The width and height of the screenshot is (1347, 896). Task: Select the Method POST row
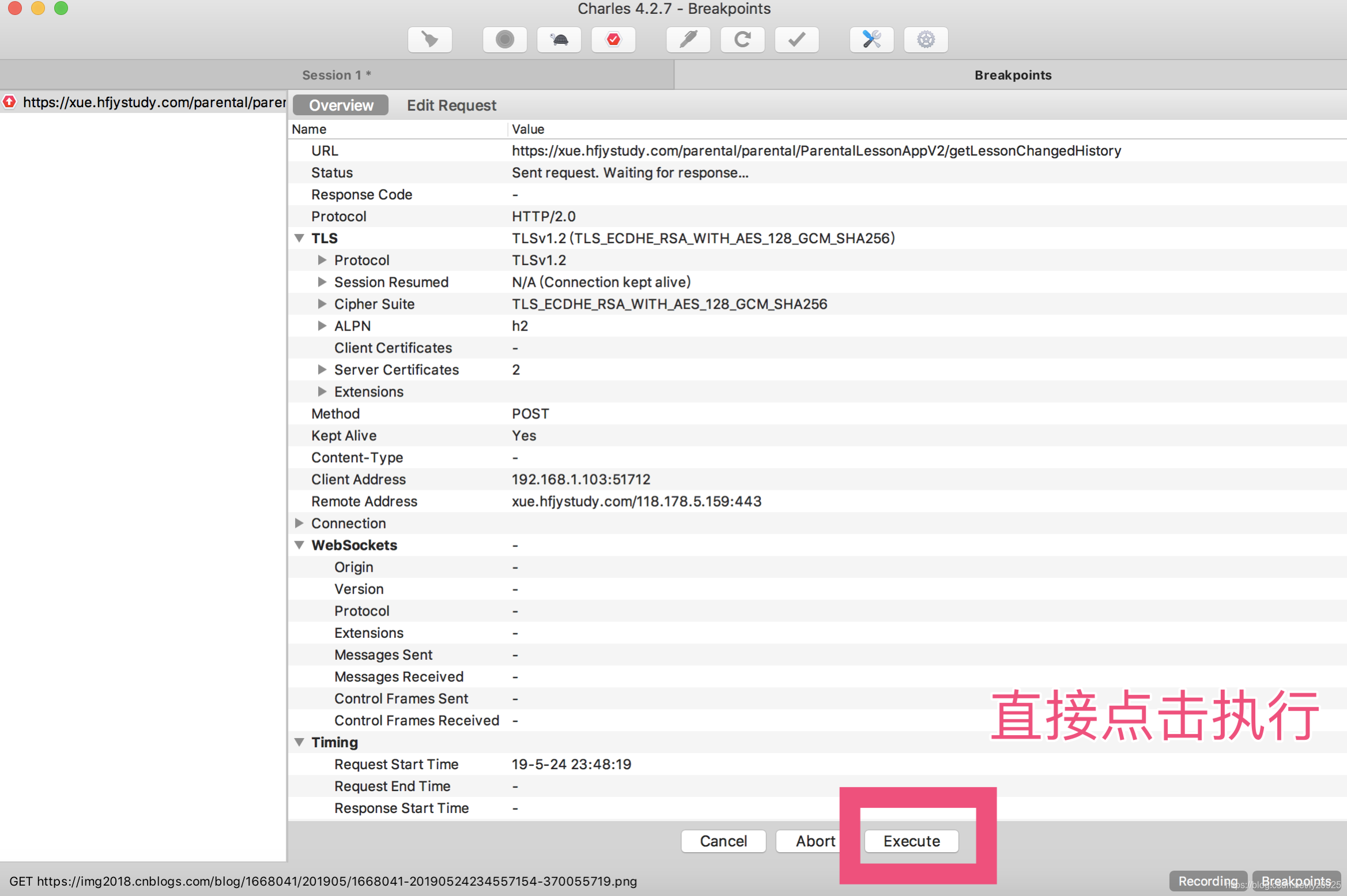coord(817,414)
